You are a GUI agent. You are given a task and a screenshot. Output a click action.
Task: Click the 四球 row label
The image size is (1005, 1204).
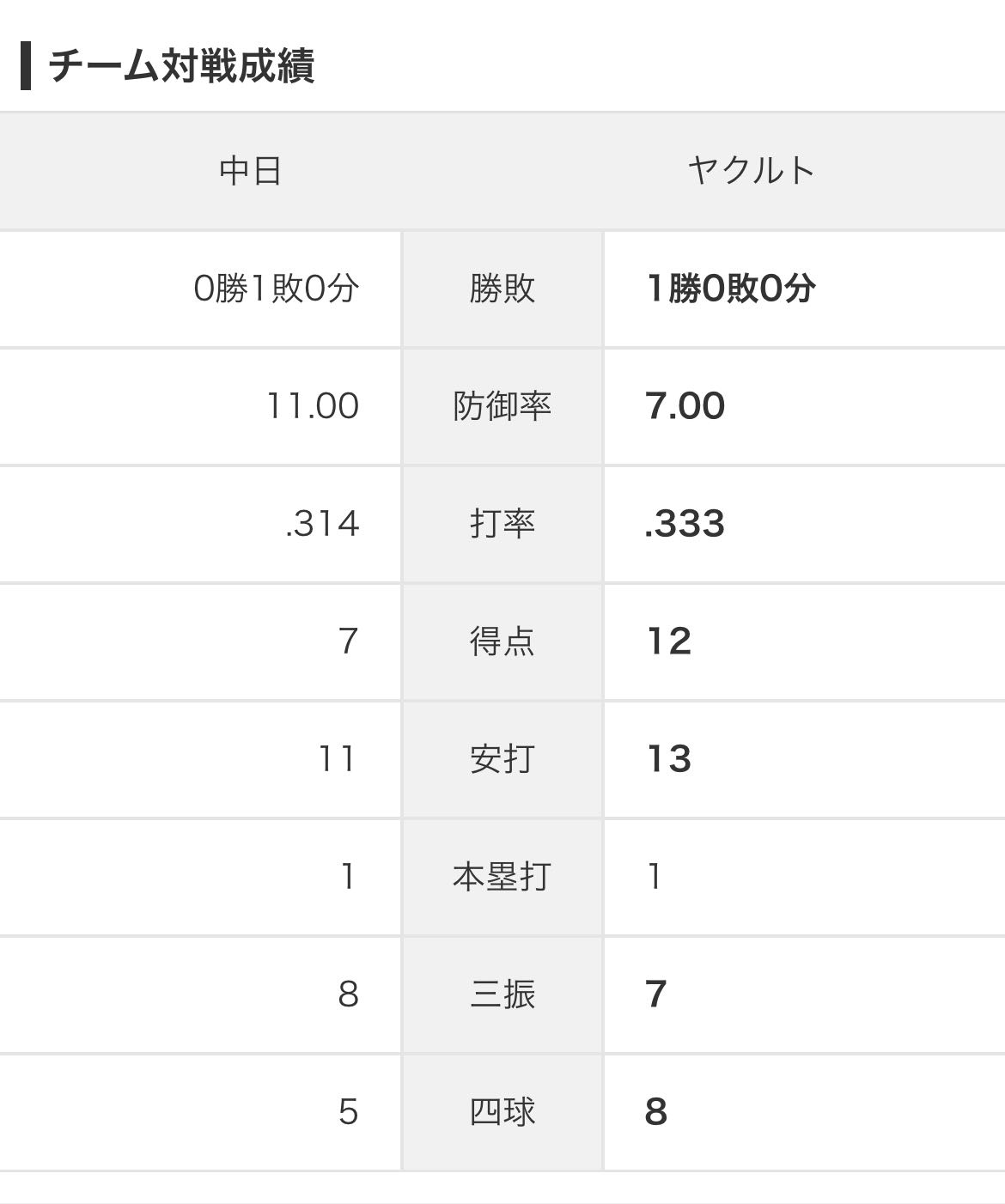tap(502, 1112)
